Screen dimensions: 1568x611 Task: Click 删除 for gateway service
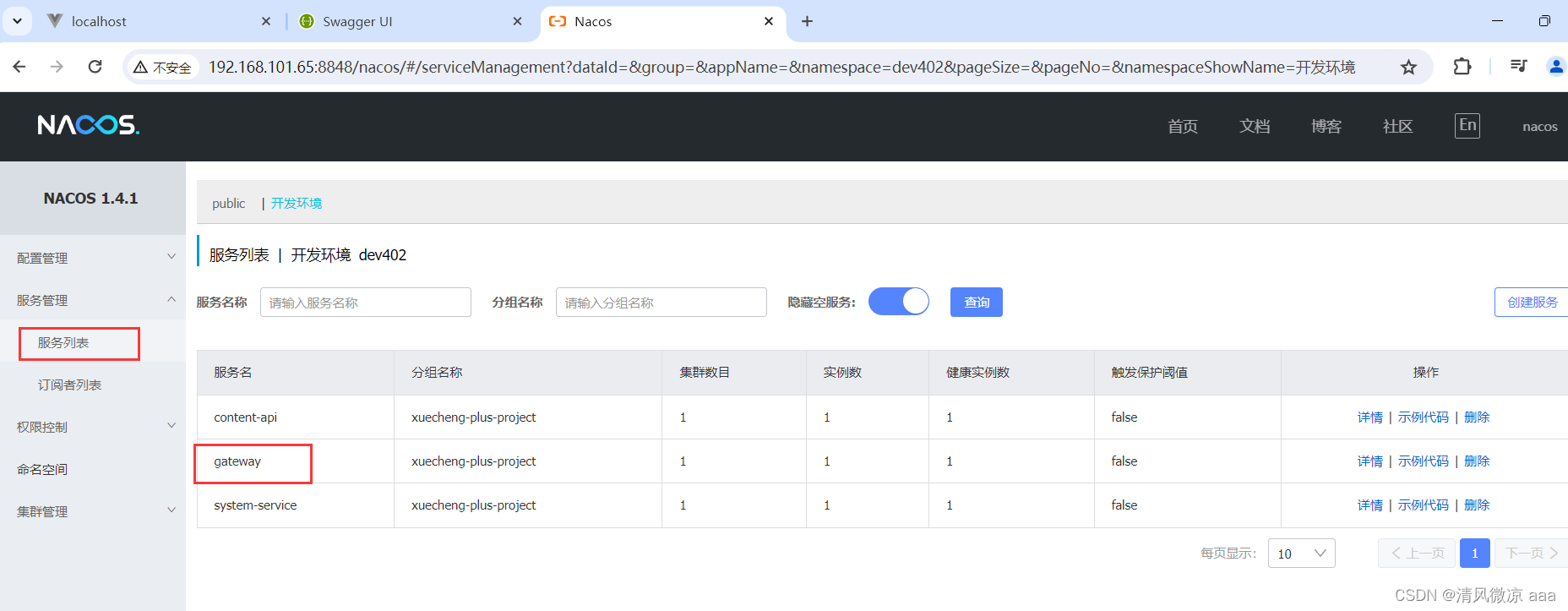pos(1477,461)
